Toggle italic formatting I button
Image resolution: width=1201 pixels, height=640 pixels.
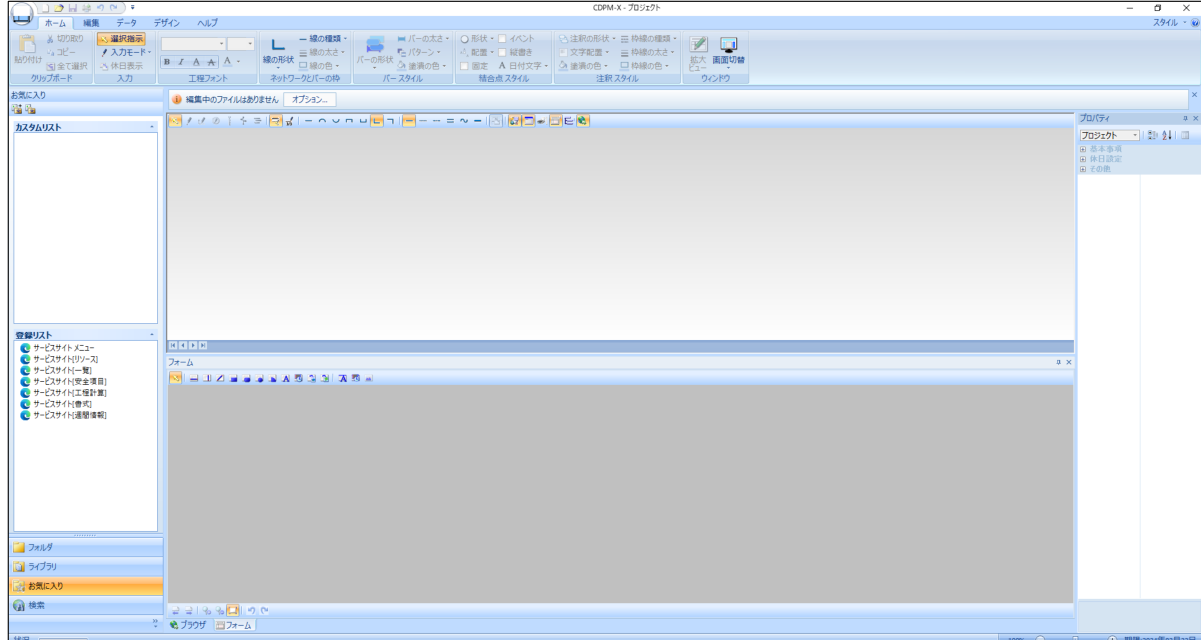click(x=182, y=62)
